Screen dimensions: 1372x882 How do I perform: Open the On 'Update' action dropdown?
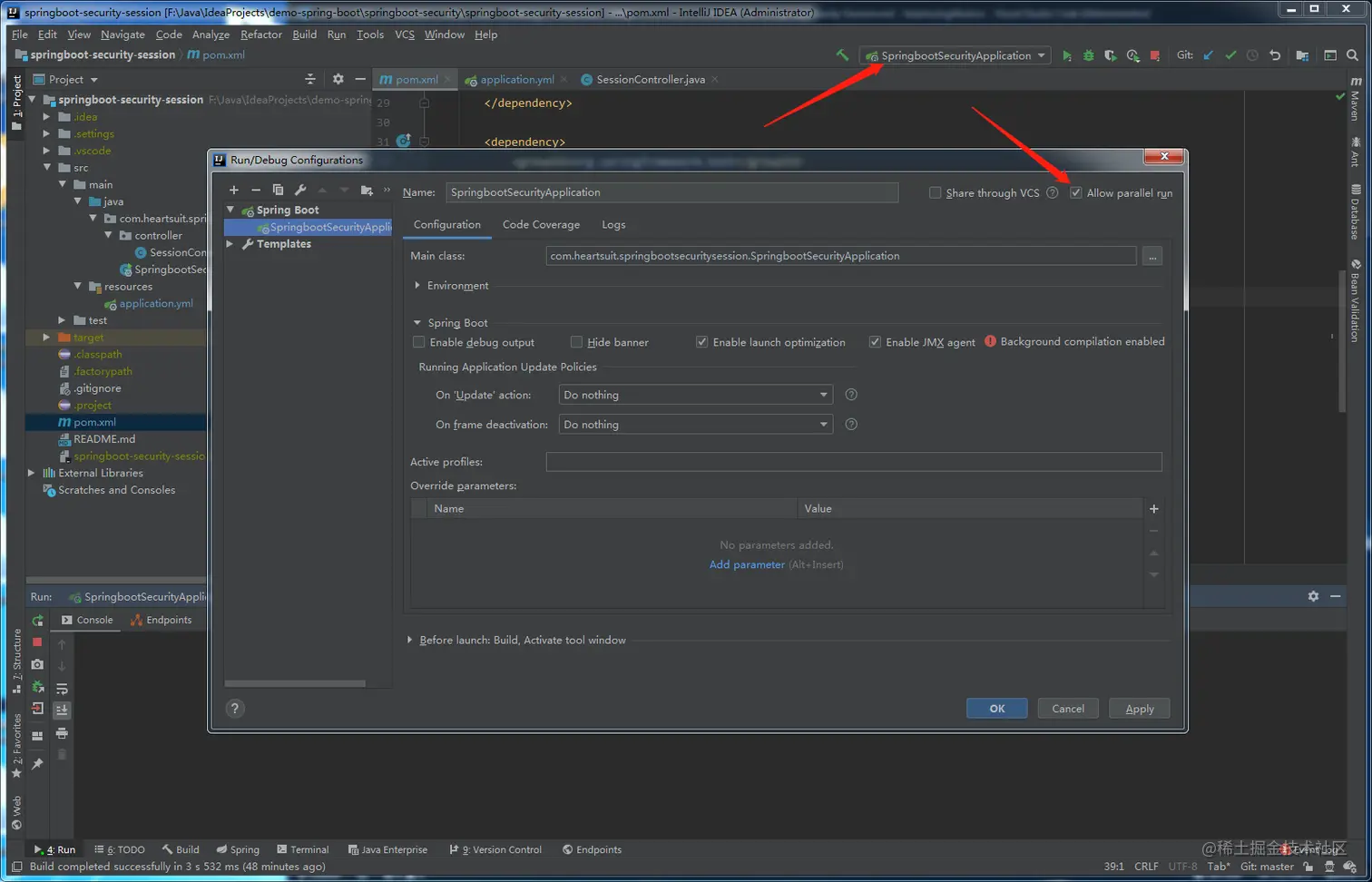click(695, 395)
